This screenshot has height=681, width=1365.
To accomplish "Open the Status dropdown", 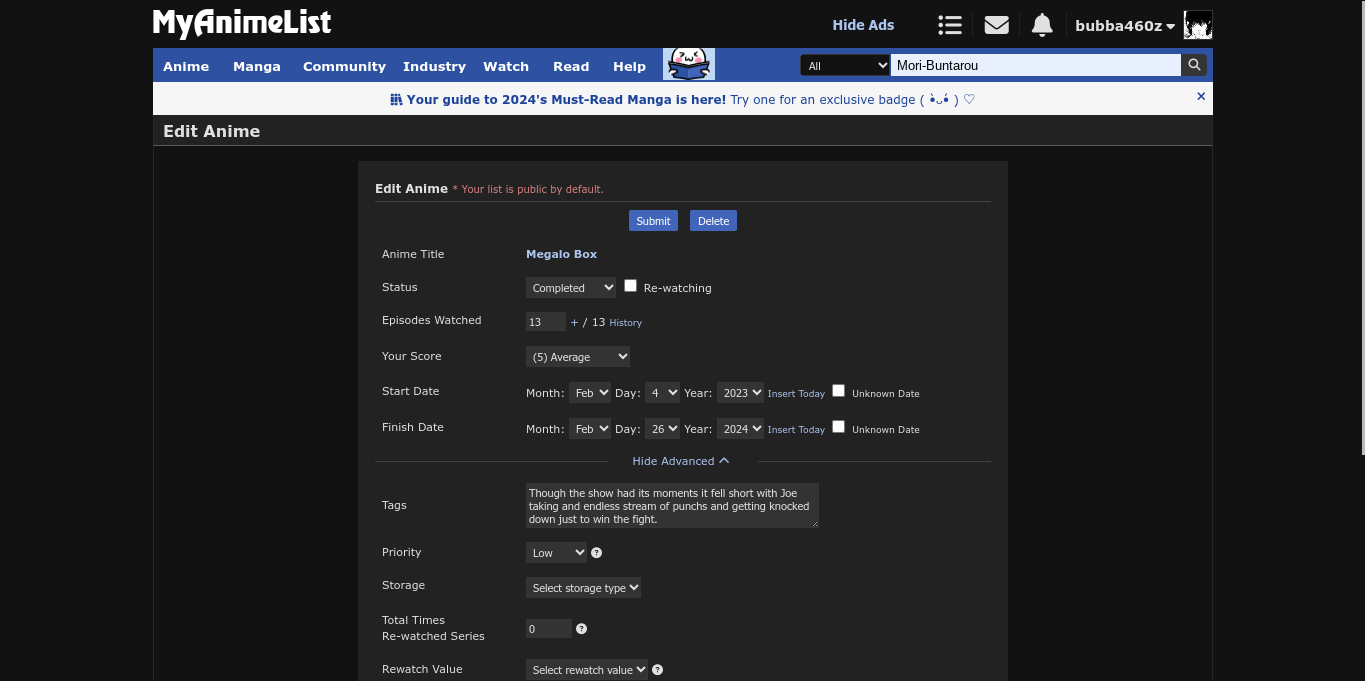I will pos(571,288).
